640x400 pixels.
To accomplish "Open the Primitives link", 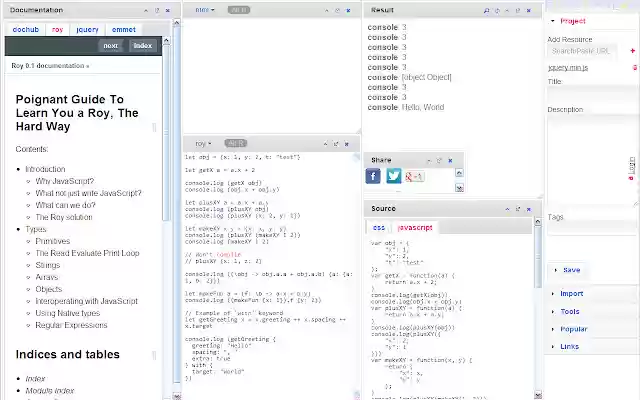I will click(53, 241).
